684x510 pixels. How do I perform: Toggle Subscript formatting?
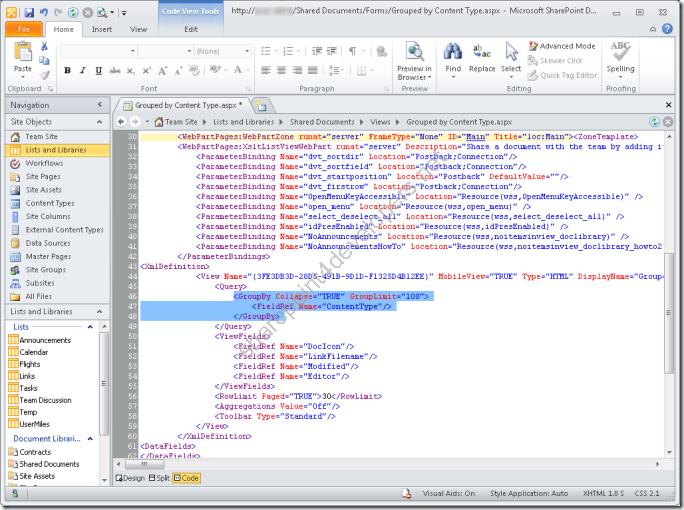(x=130, y=70)
